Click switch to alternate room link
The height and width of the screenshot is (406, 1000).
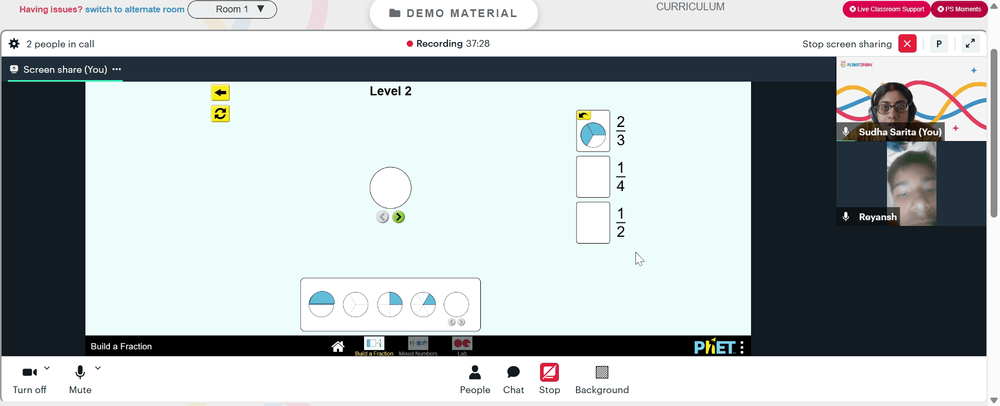135,10
